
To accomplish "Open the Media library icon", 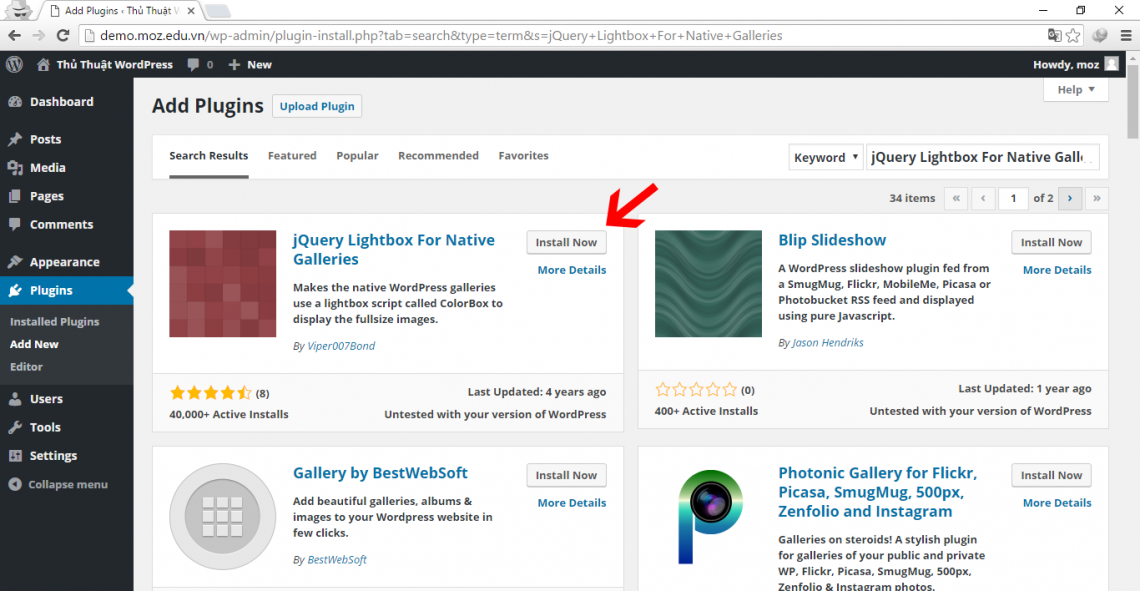I will tap(16, 167).
